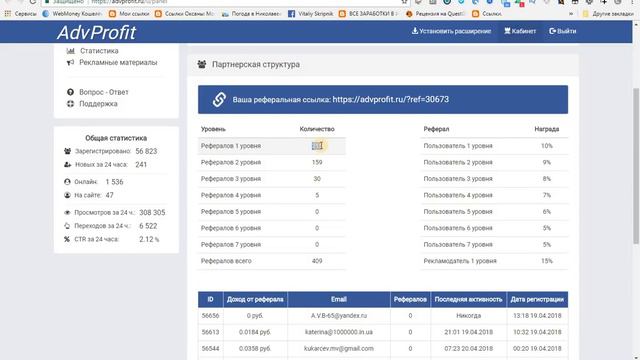Open the Поддержка sidebar link
The image size is (640, 360).
pyautogui.click(x=98, y=104)
